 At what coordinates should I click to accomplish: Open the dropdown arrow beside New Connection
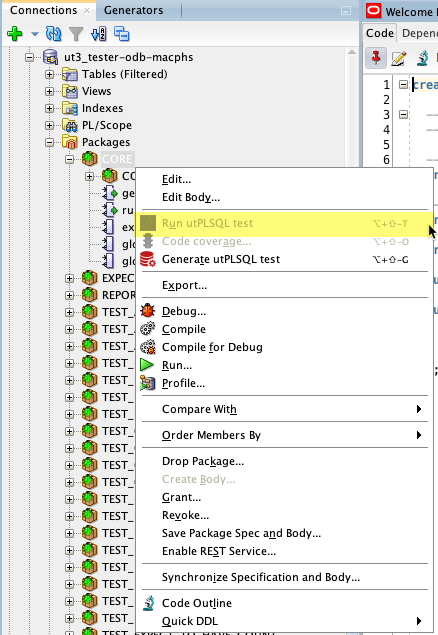35,34
